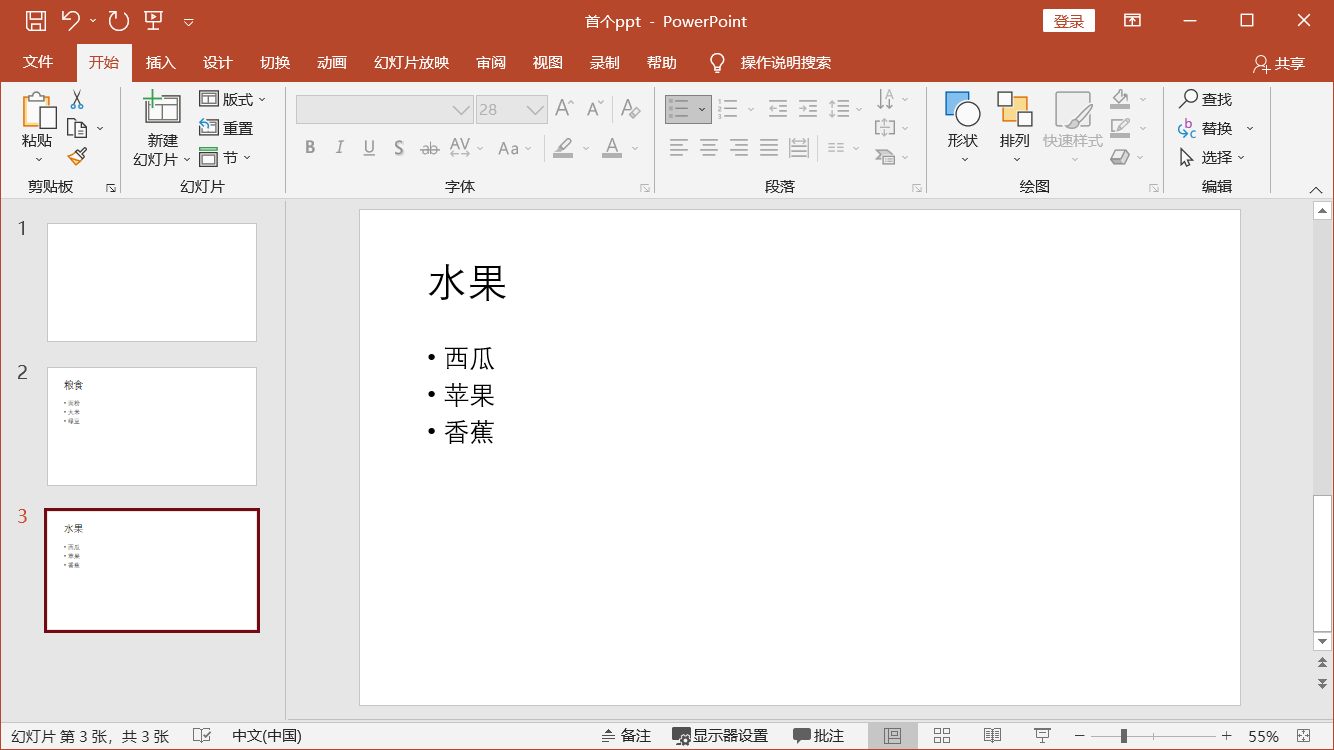Align text right
The image size is (1334, 750).
tap(739, 148)
